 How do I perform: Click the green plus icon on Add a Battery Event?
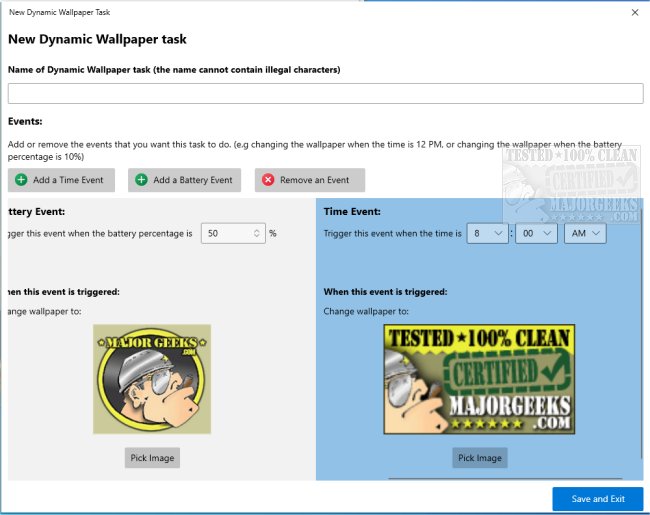click(x=141, y=180)
